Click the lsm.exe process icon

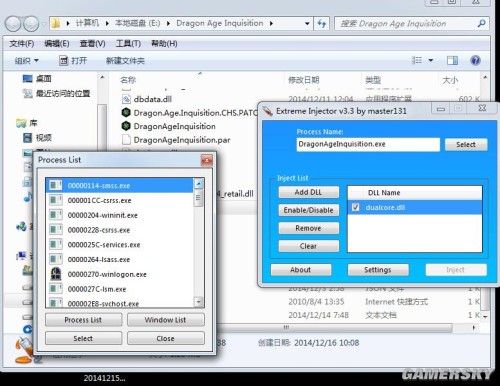pyautogui.click(x=56, y=289)
